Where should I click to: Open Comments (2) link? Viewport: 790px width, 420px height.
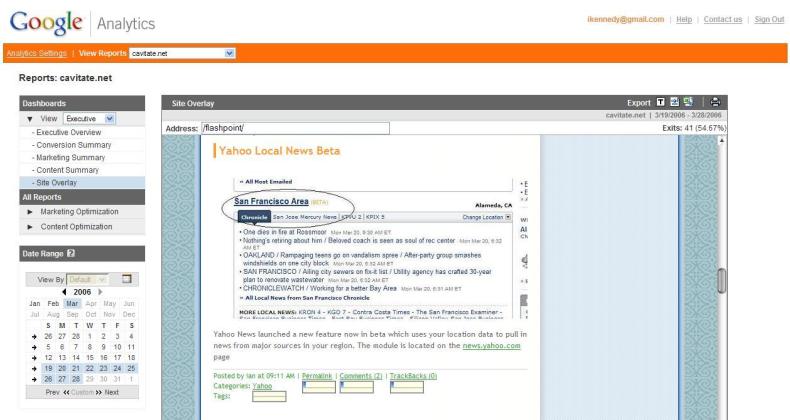[361, 376]
